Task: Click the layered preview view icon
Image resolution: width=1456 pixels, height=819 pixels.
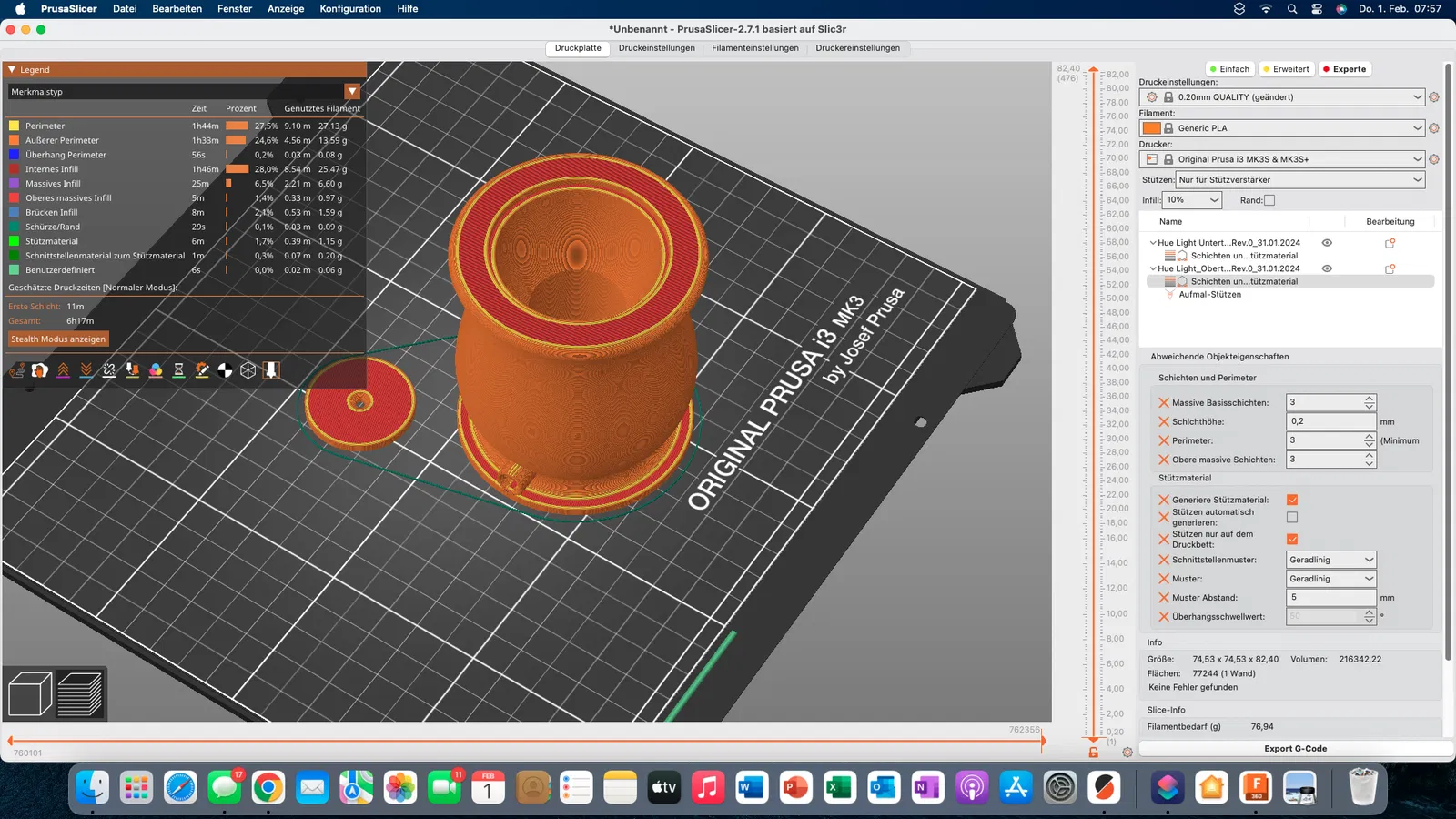Action: coord(80,694)
